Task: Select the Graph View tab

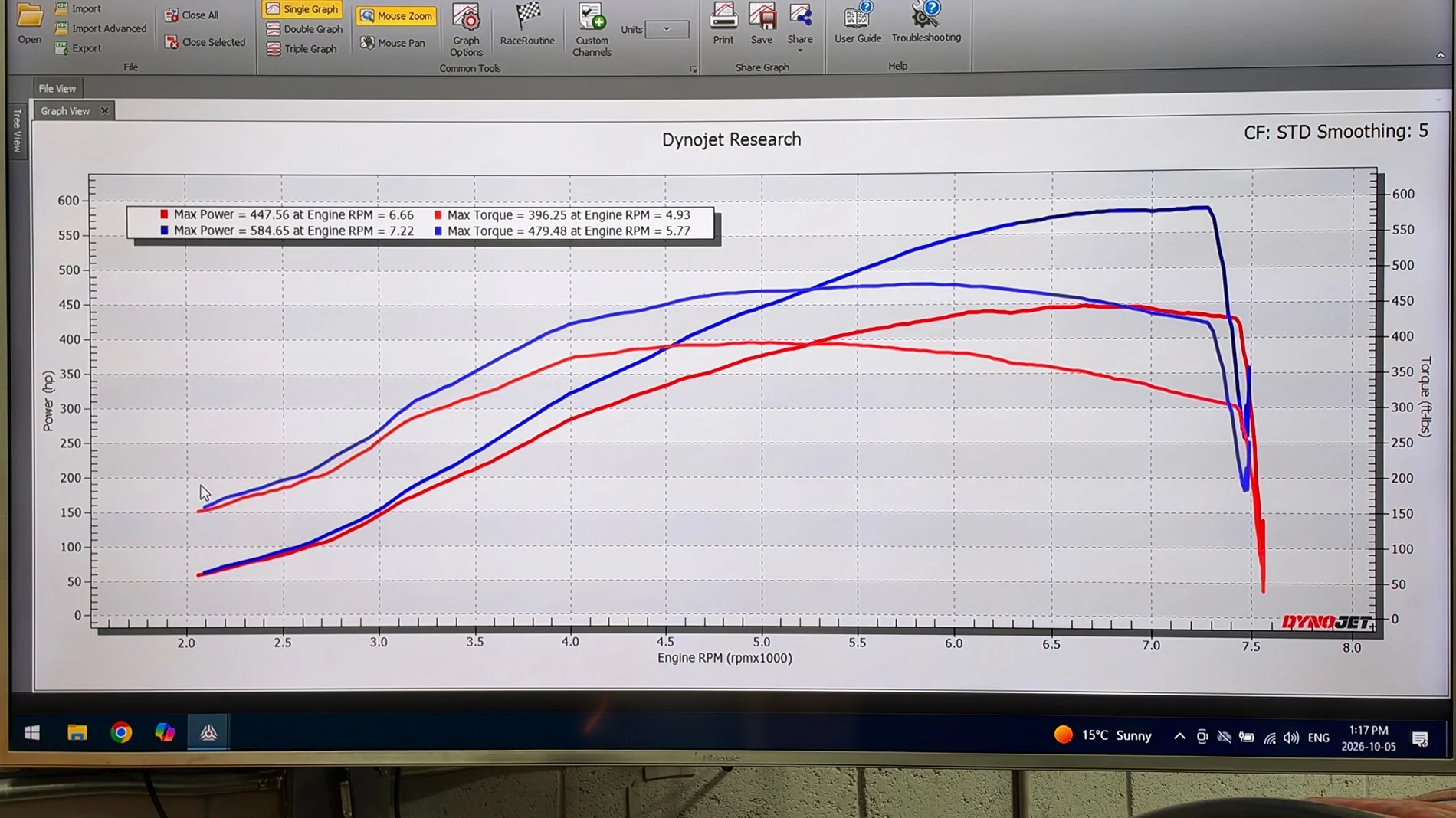Action: (x=65, y=111)
